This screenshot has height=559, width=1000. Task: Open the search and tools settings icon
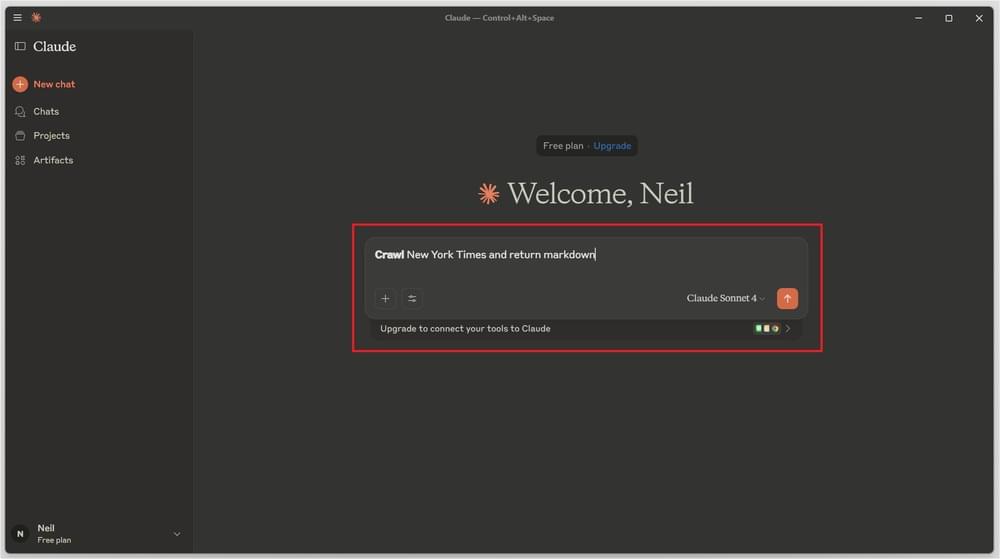pyautogui.click(x=412, y=298)
